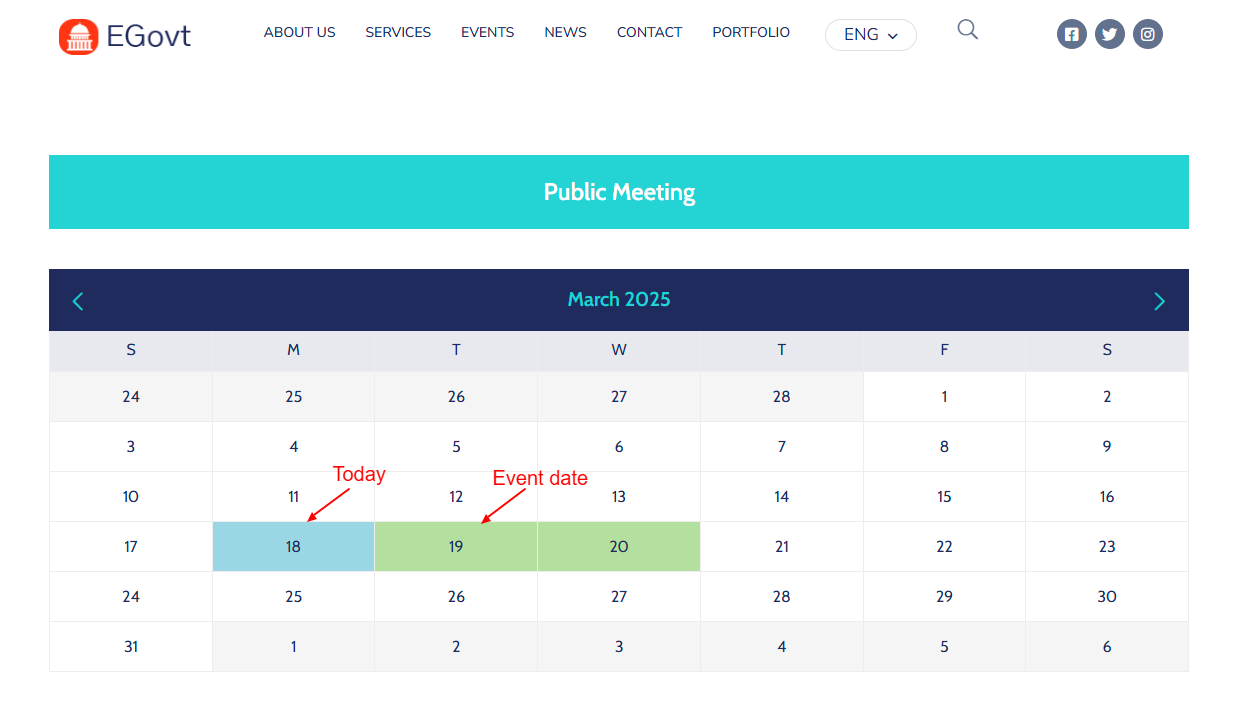This screenshot has width=1236, height=707.
Task: Select event date 20 in green
Action: (619, 546)
